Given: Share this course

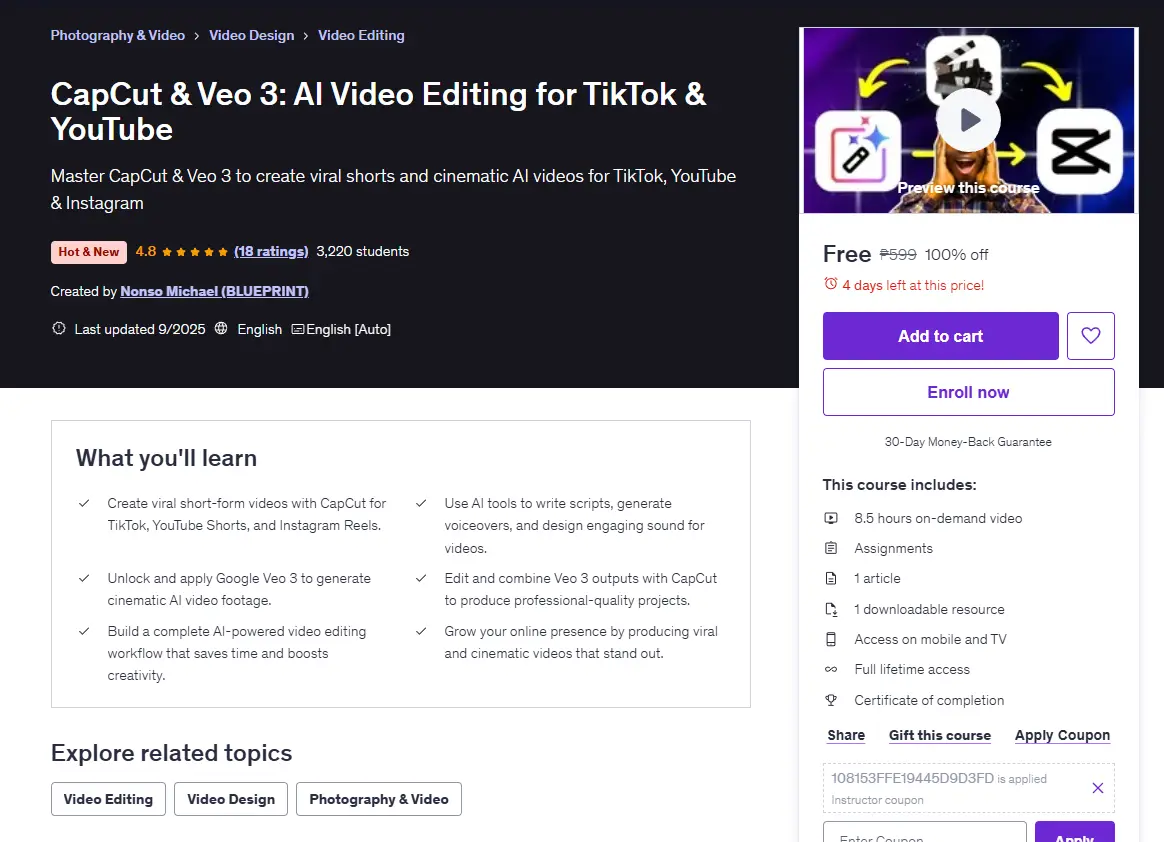Looking at the screenshot, I should point(846,735).
